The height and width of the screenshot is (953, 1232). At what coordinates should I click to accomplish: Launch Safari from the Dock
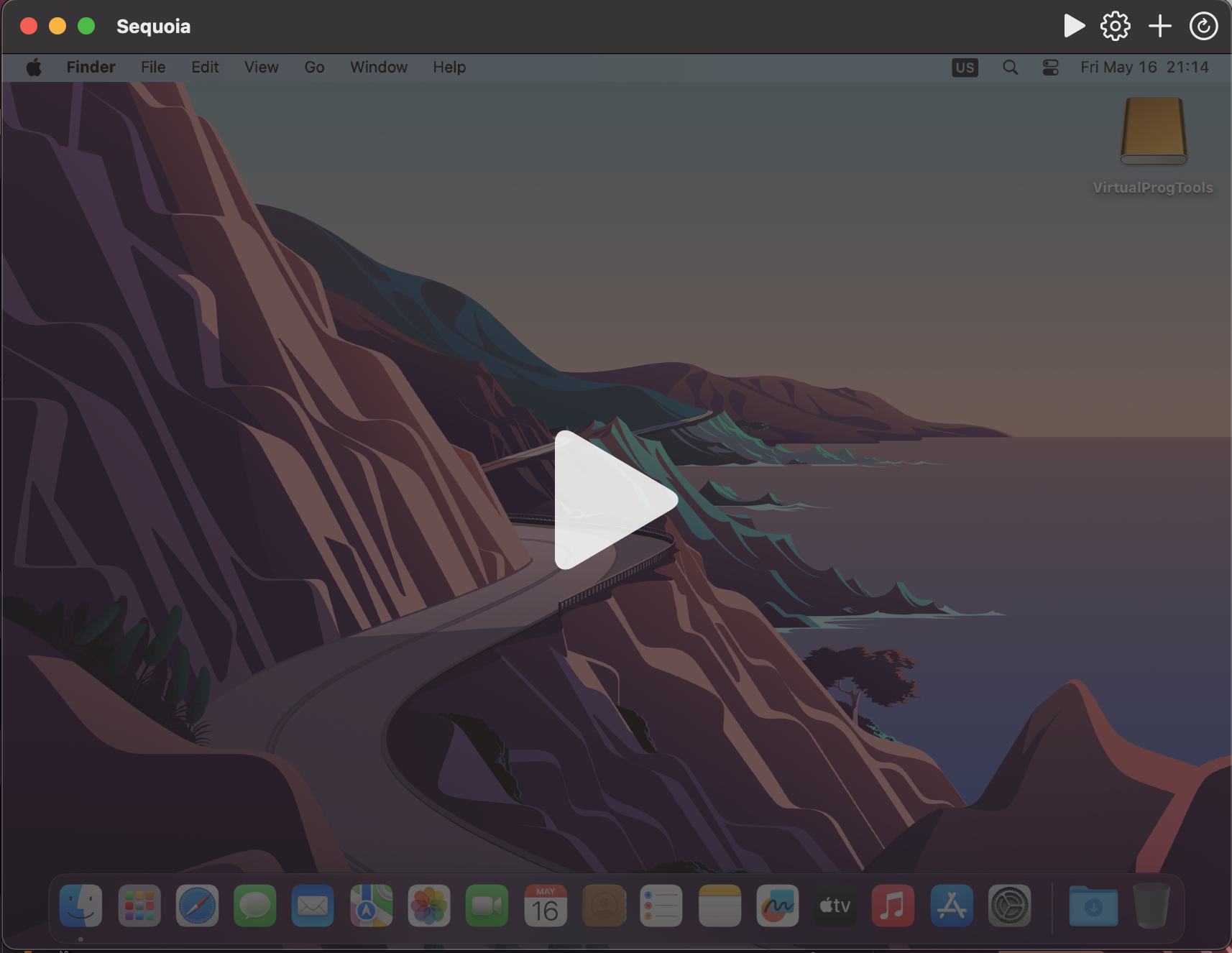pyautogui.click(x=197, y=906)
